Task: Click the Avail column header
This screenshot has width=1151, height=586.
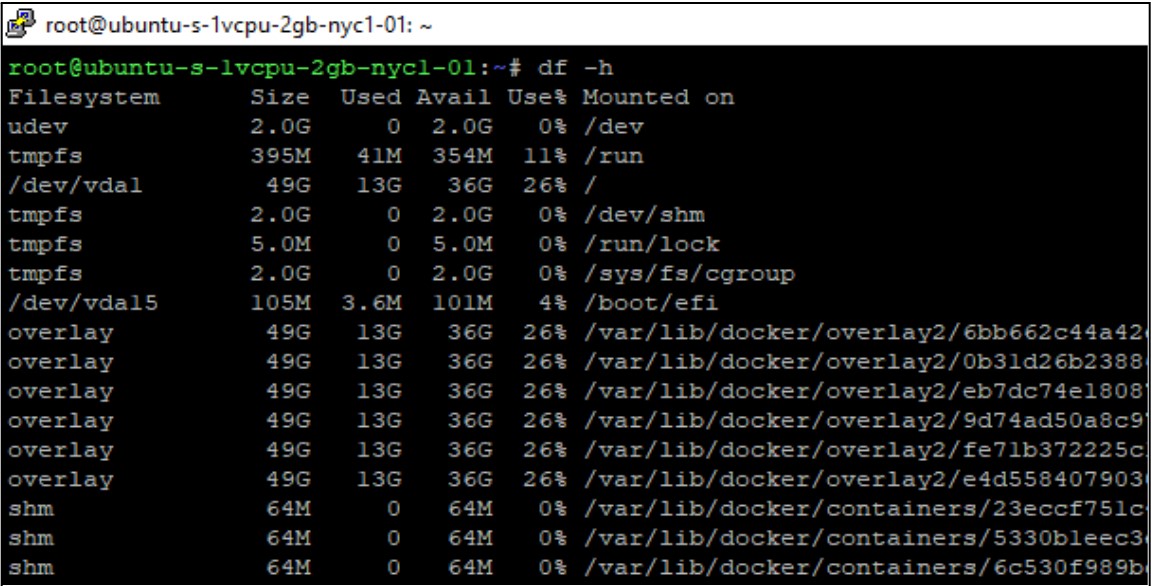Action: click(x=455, y=97)
